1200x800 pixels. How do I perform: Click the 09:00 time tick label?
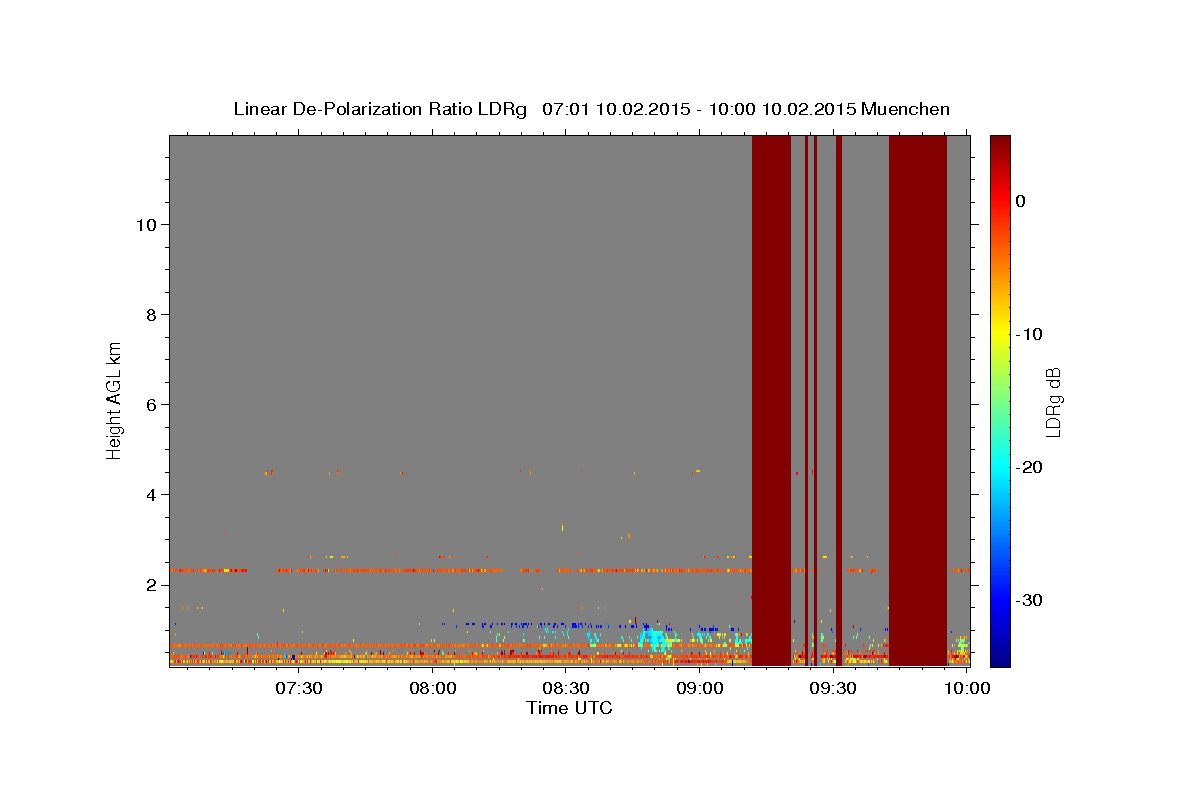coord(699,689)
